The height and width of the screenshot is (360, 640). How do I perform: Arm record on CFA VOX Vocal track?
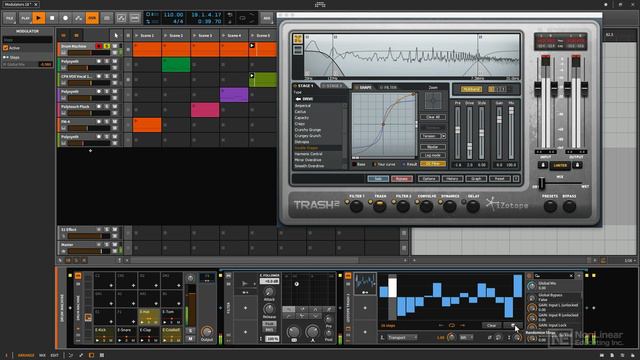pyautogui.click(x=98, y=76)
